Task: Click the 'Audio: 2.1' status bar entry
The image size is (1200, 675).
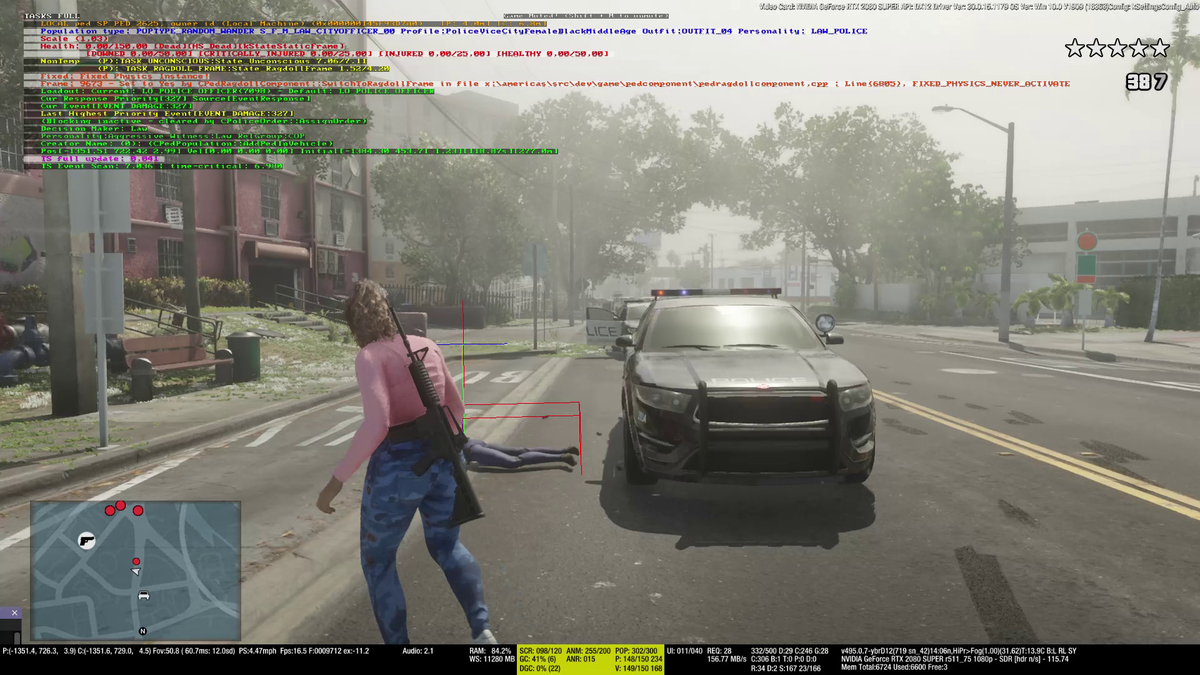Action: [418, 651]
